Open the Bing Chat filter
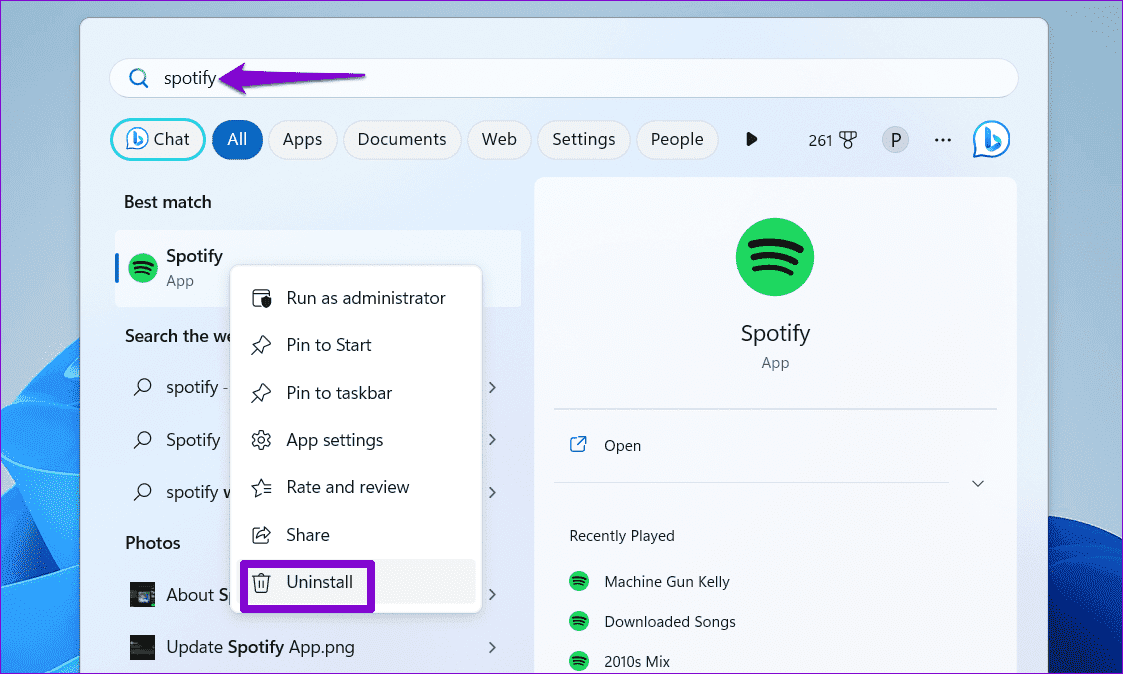The width and height of the screenshot is (1123, 674). (x=158, y=139)
